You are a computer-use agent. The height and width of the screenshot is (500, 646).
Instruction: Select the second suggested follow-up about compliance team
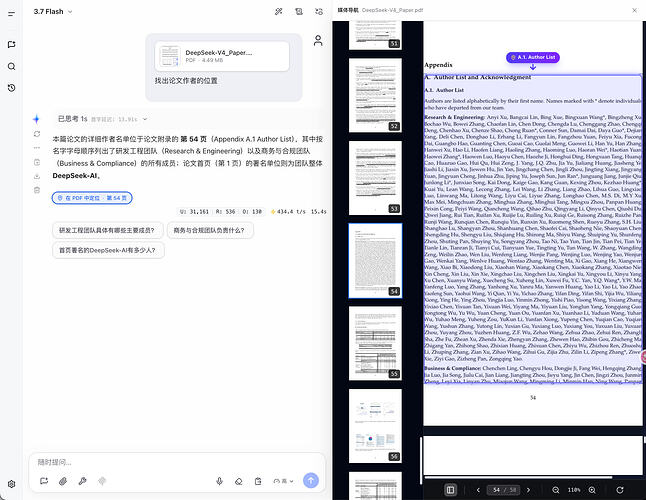pyautogui.click(x=210, y=230)
